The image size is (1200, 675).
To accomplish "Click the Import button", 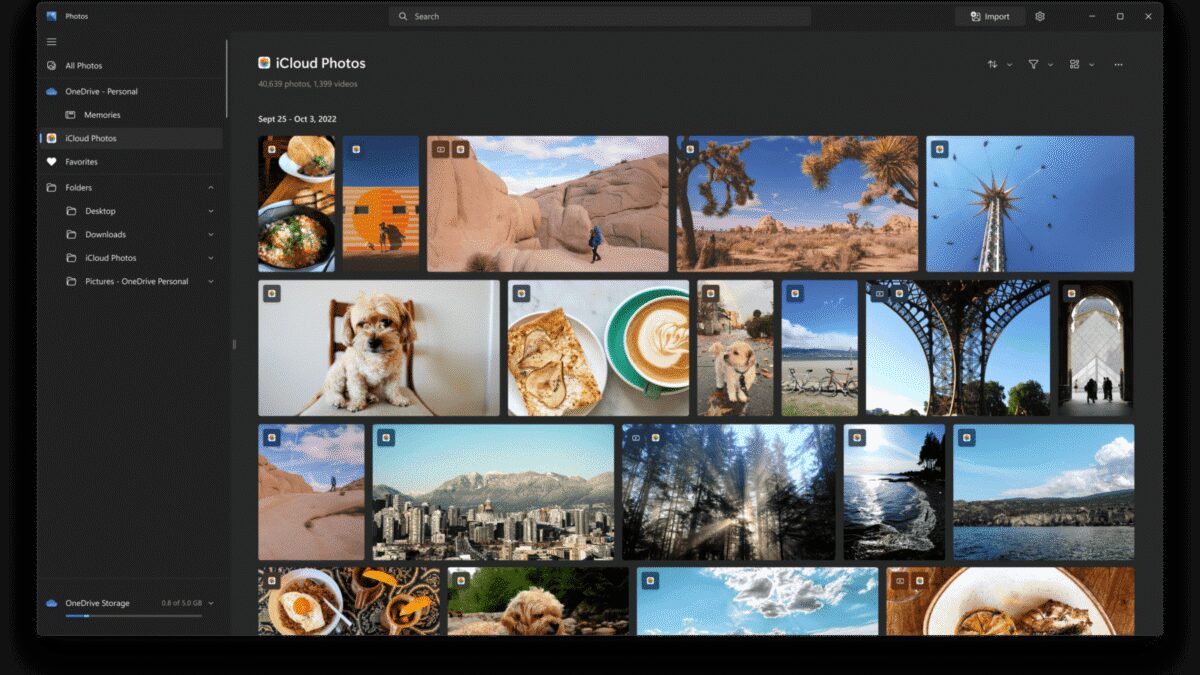I will click(x=989, y=16).
